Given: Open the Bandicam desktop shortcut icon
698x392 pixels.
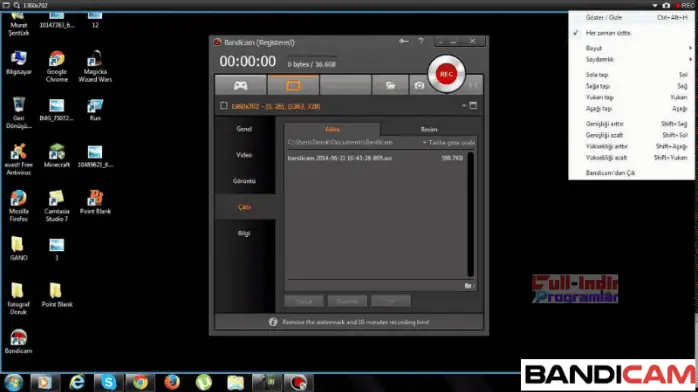Looking at the screenshot, I should coord(19,342).
